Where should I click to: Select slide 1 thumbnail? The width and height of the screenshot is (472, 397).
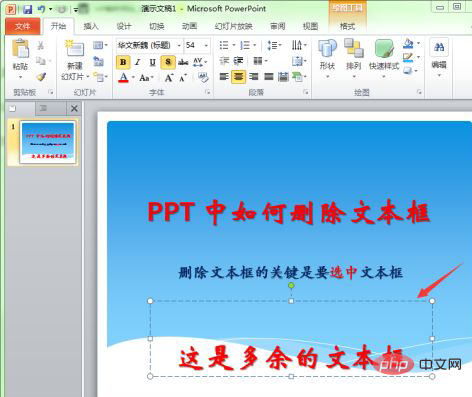[x=48, y=142]
